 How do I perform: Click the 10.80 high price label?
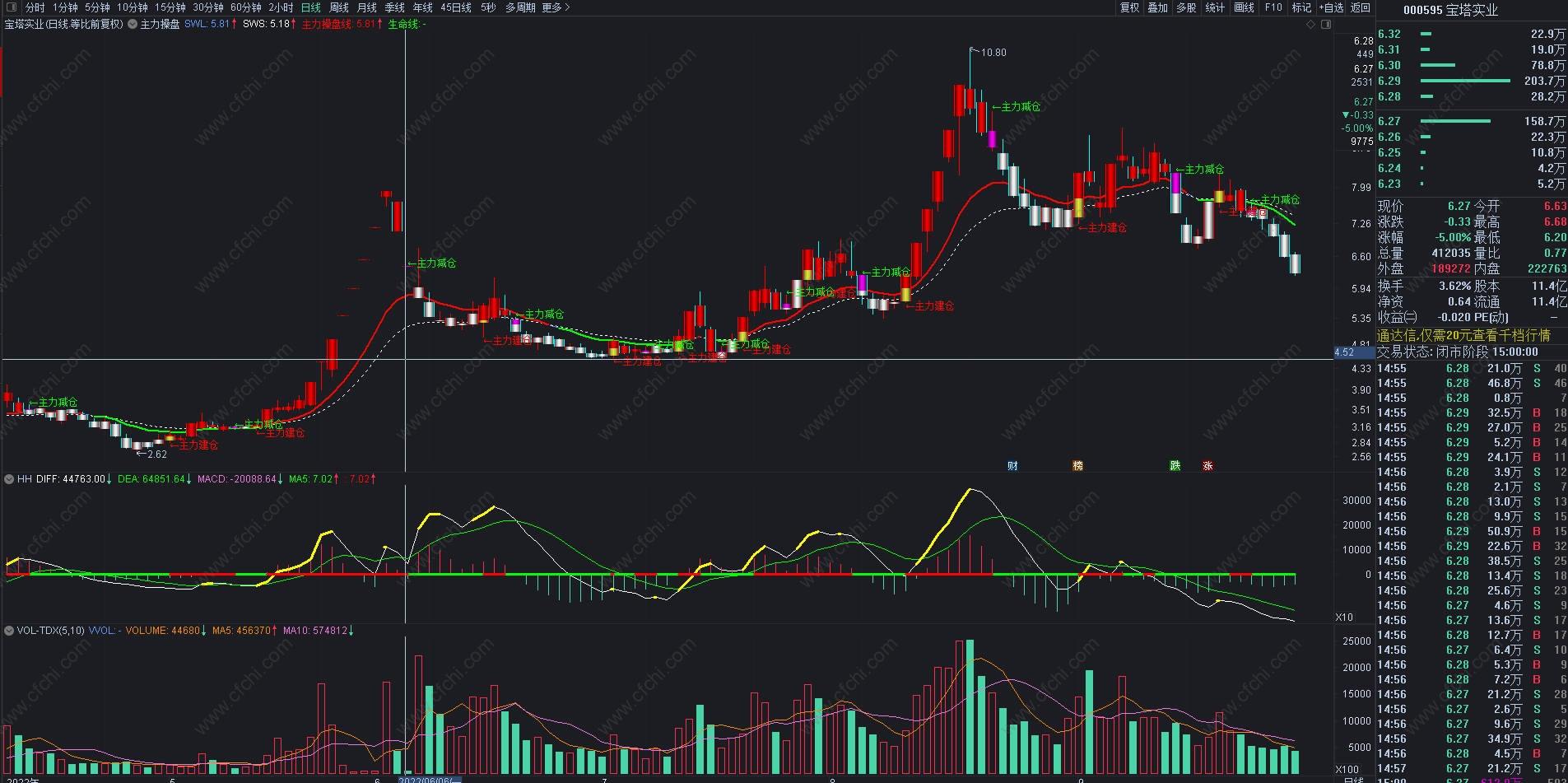coord(993,53)
